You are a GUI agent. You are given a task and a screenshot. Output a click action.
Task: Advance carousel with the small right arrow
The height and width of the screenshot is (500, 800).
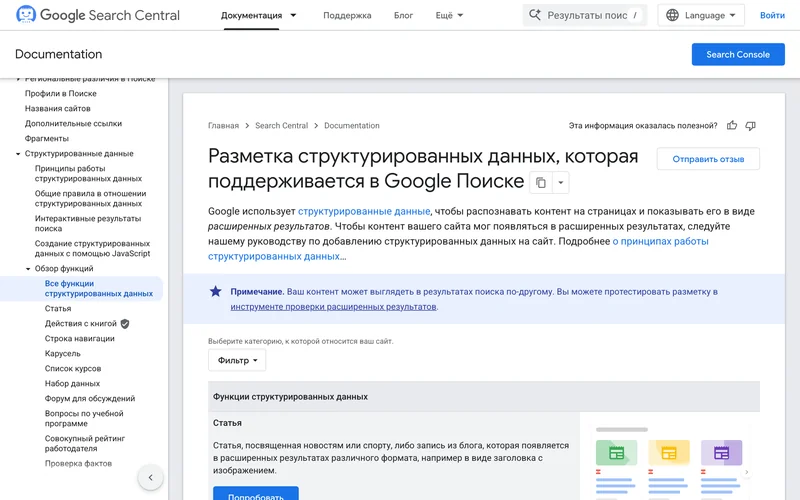click(x=746, y=472)
